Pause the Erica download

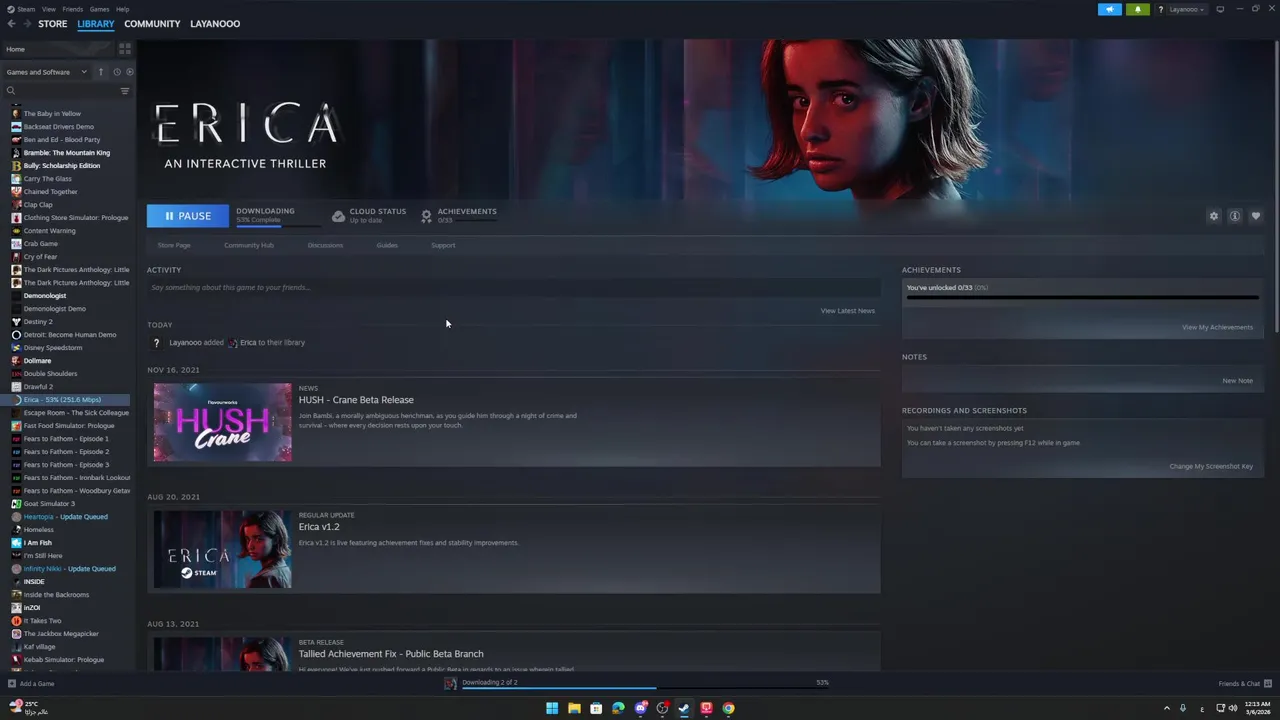(188, 216)
